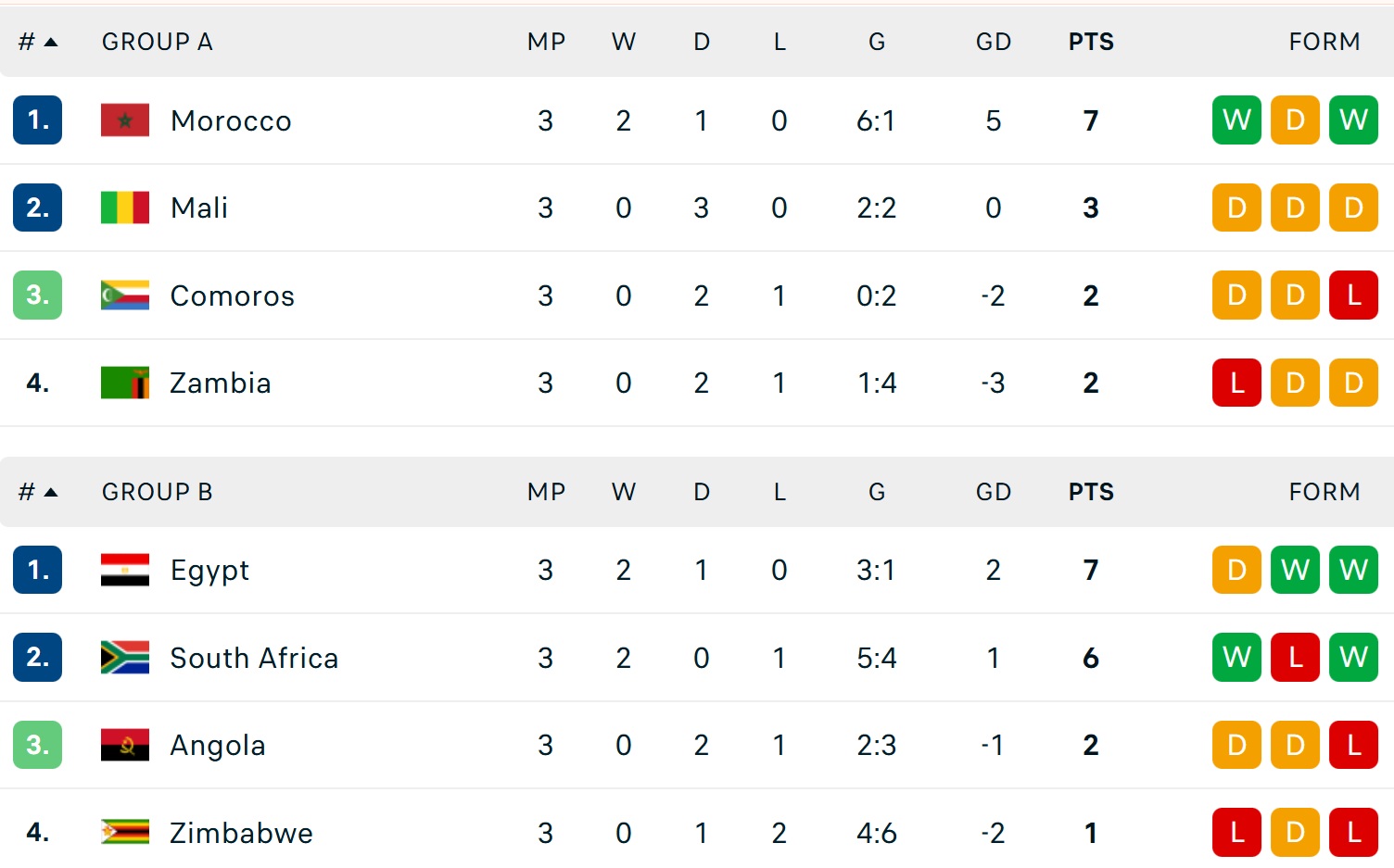Click the Zambia flag icon
1394x868 pixels.
click(x=125, y=383)
